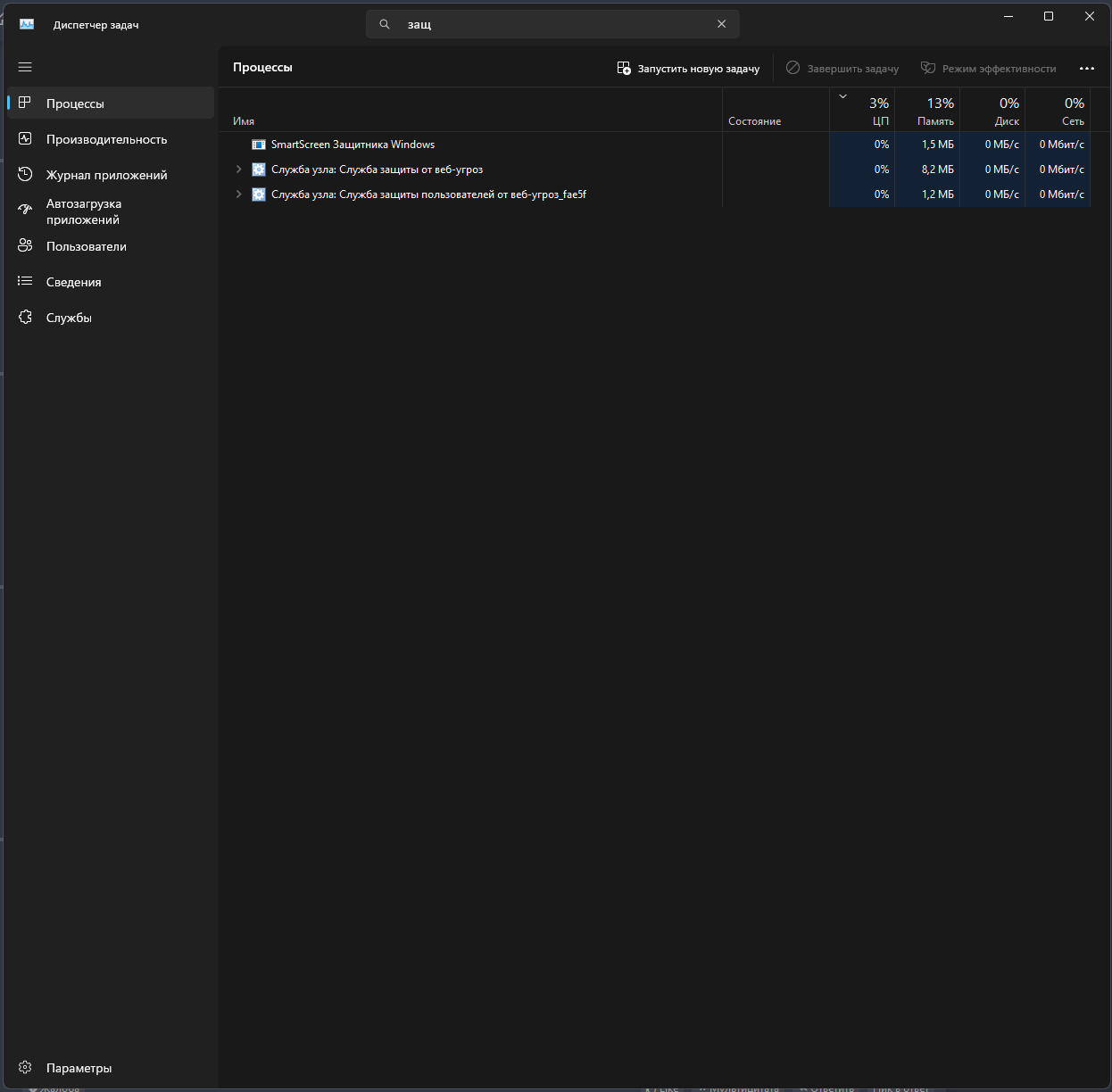The height and width of the screenshot is (1092, 1112).
Task: Expand Служба защиты пользователей от веб-угроз_fae5f row
Action: pos(238,194)
